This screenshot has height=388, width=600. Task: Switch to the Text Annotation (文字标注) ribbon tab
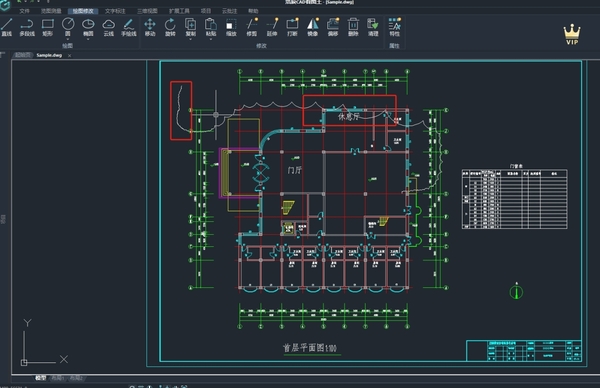click(115, 11)
